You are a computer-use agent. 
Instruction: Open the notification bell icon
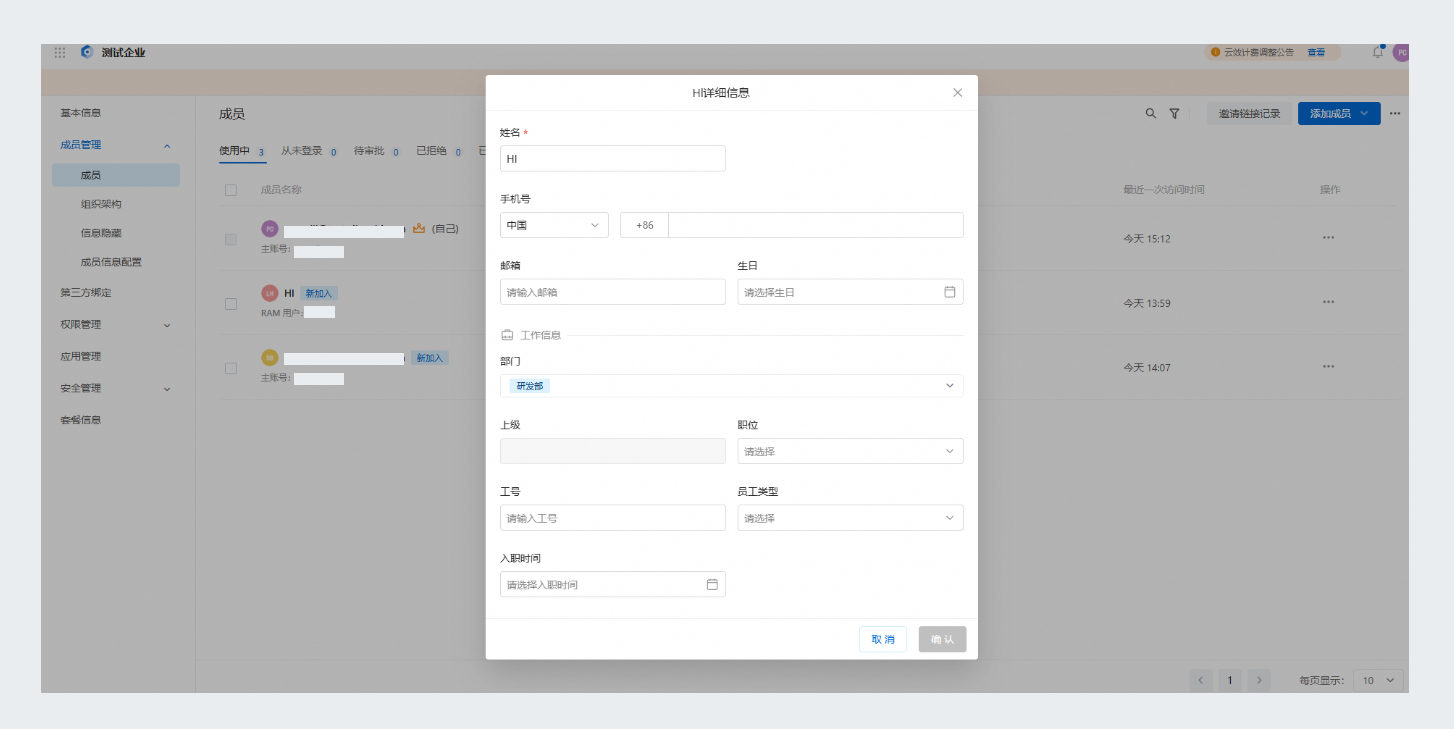(x=1378, y=52)
